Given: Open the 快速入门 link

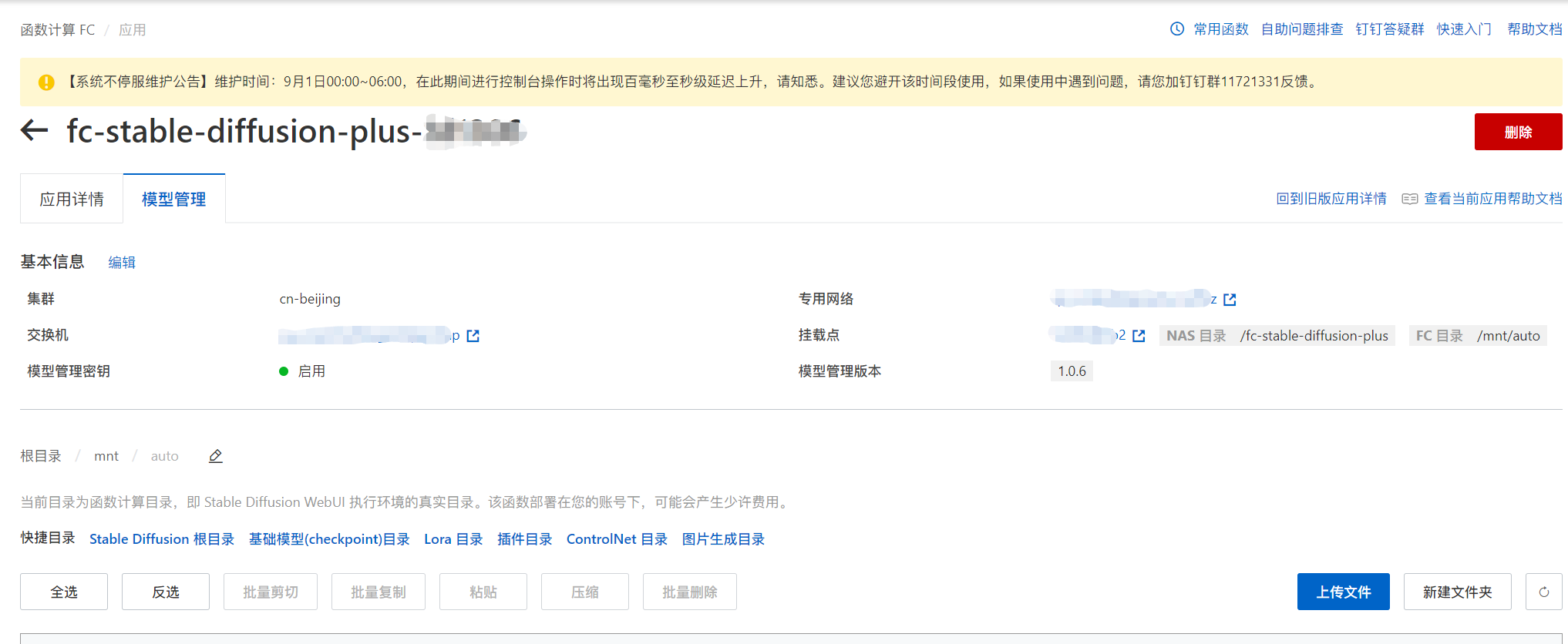Looking at the screenshot, I should pyautogui.click(x=1464, y=29).
